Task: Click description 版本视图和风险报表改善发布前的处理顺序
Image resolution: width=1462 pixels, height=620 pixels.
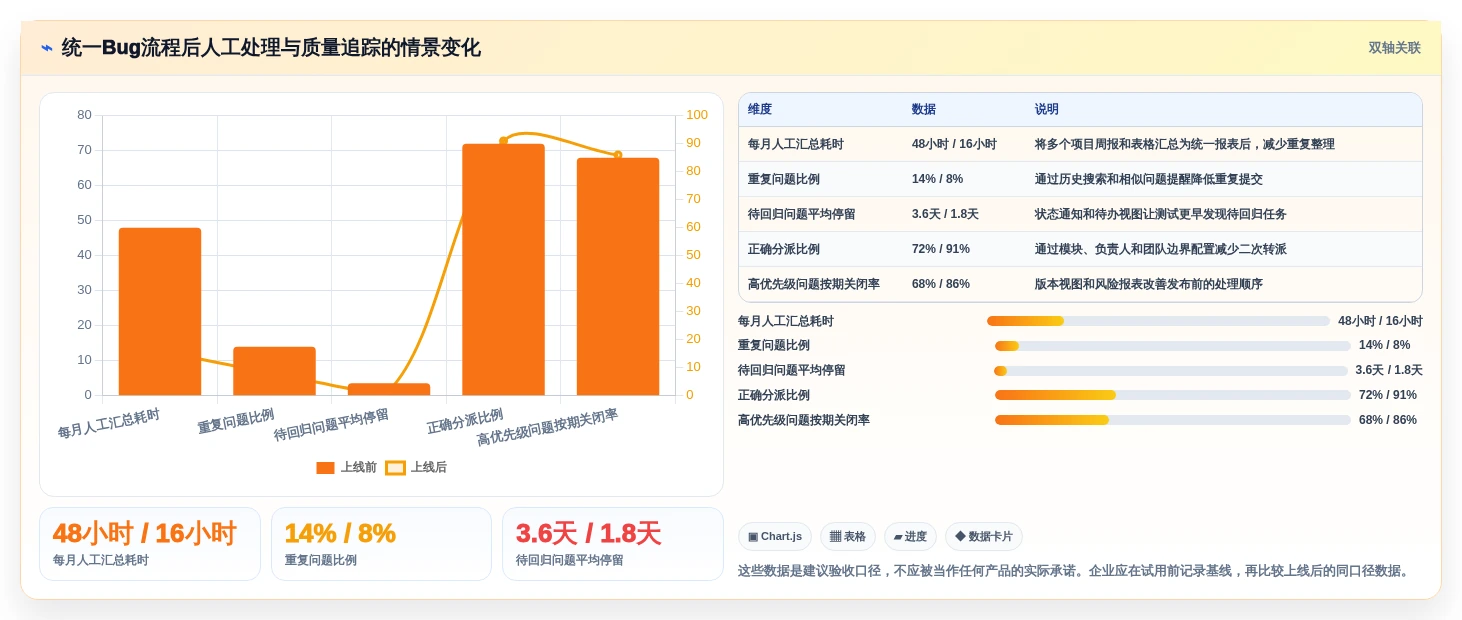Action: [x=1148, y=284]
